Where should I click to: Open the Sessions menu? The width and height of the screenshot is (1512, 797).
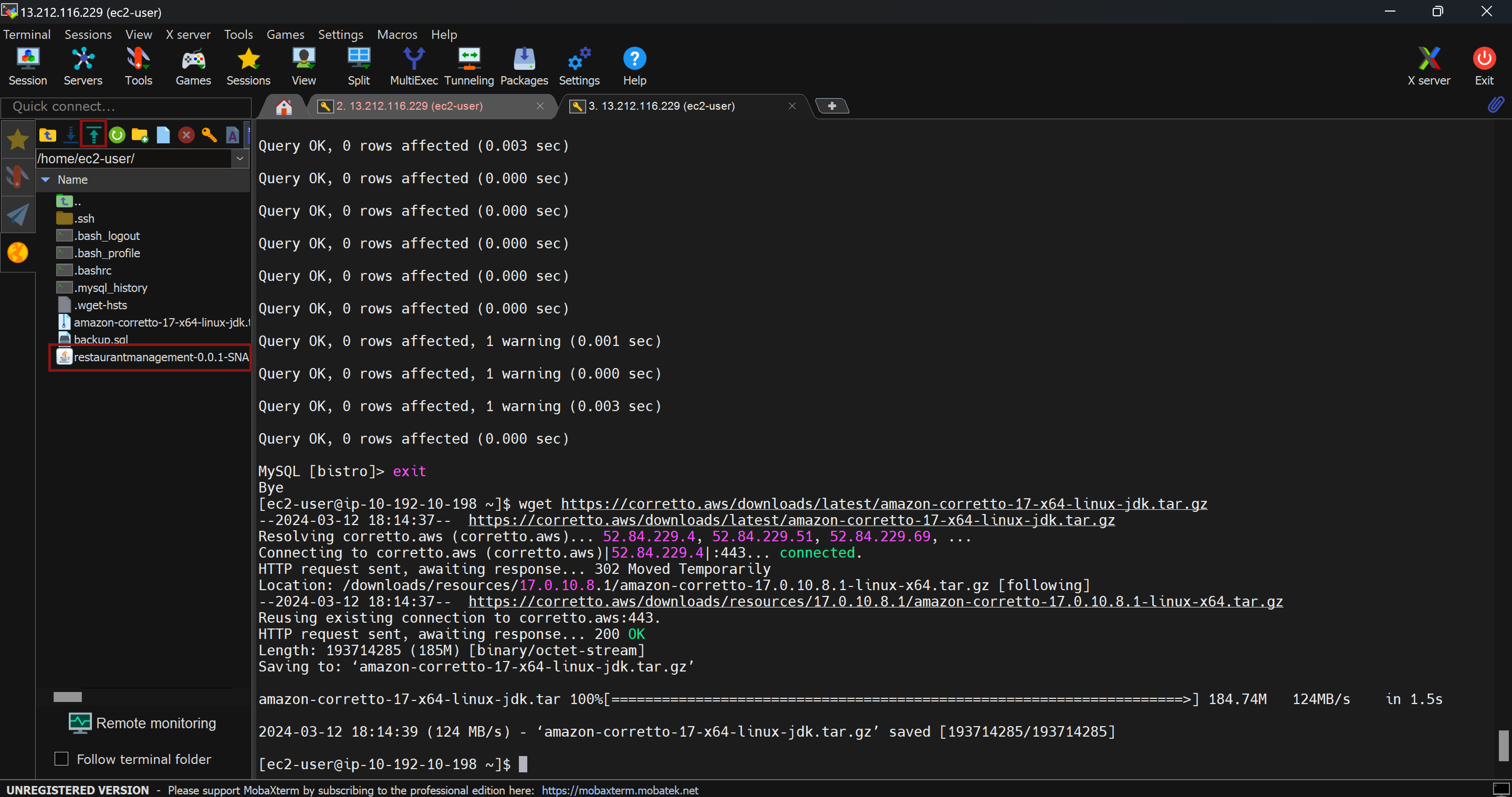(x=88, y=35)
